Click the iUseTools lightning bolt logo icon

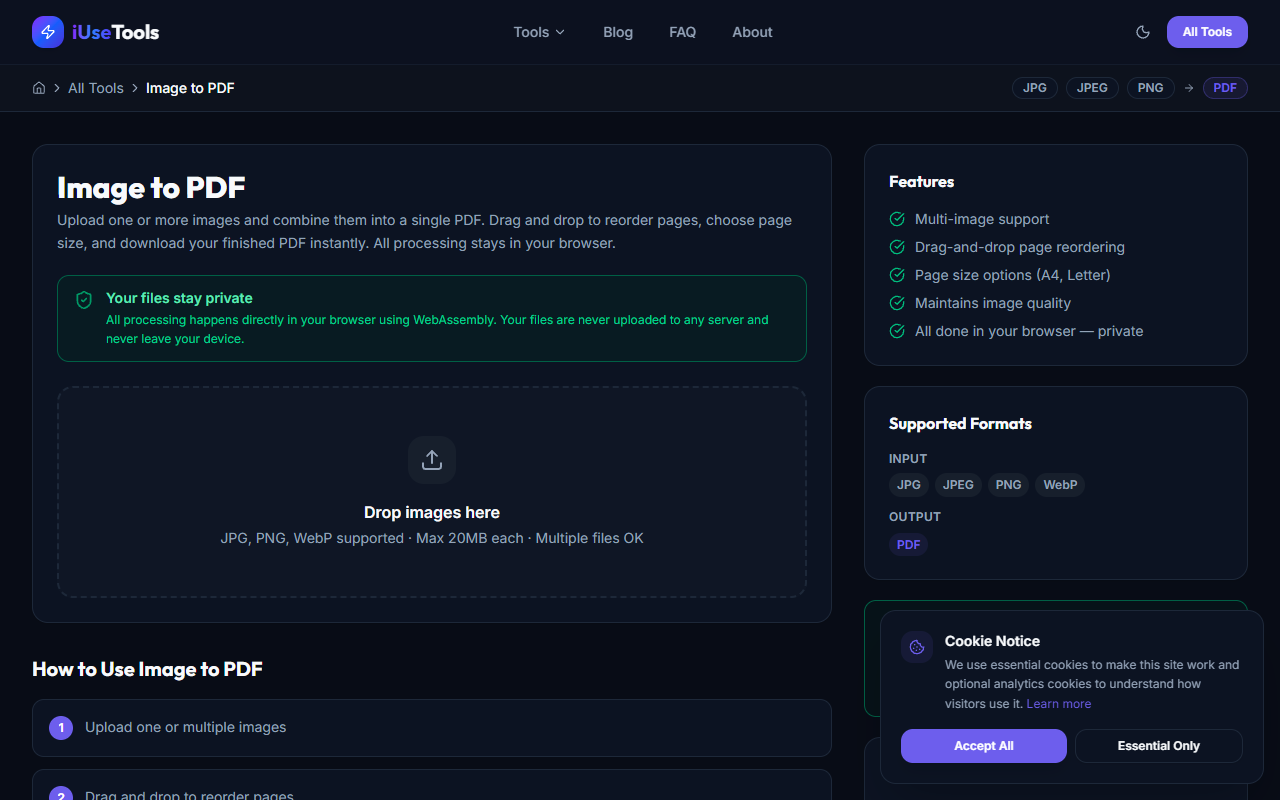(47, 32)
